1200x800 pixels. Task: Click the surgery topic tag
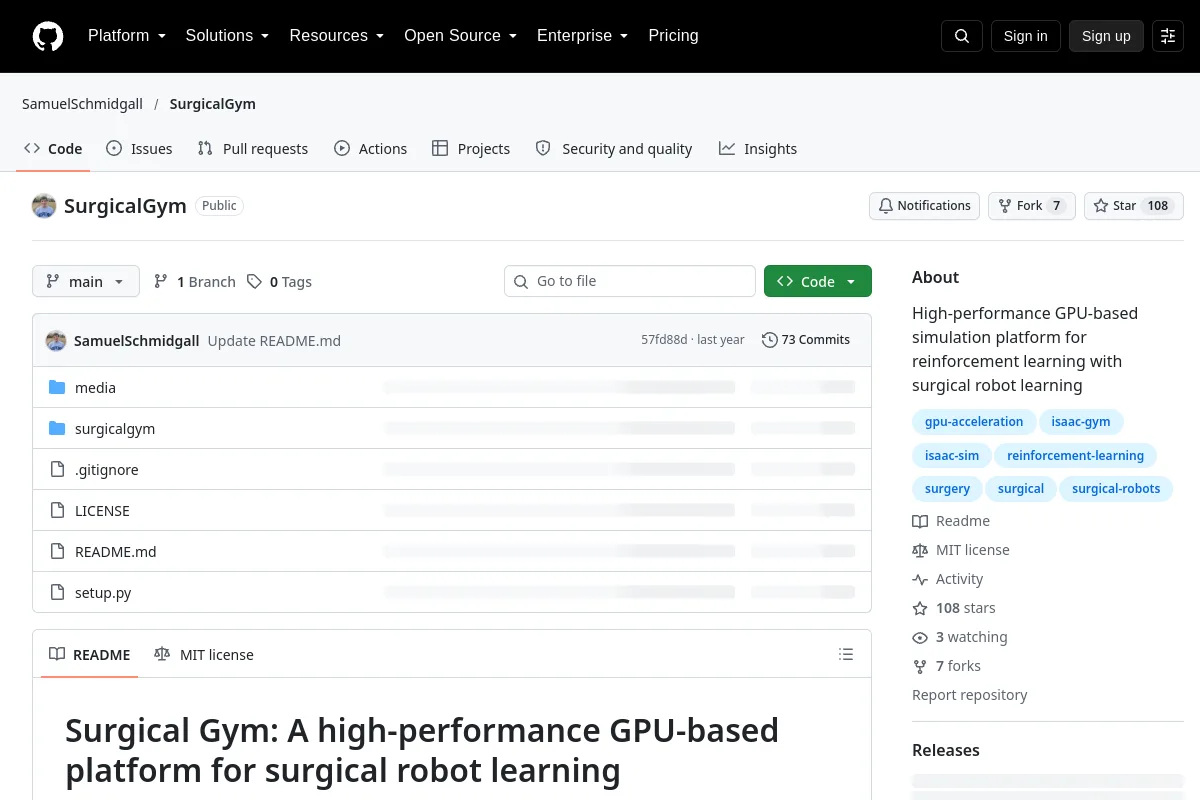tap(947, 489)
